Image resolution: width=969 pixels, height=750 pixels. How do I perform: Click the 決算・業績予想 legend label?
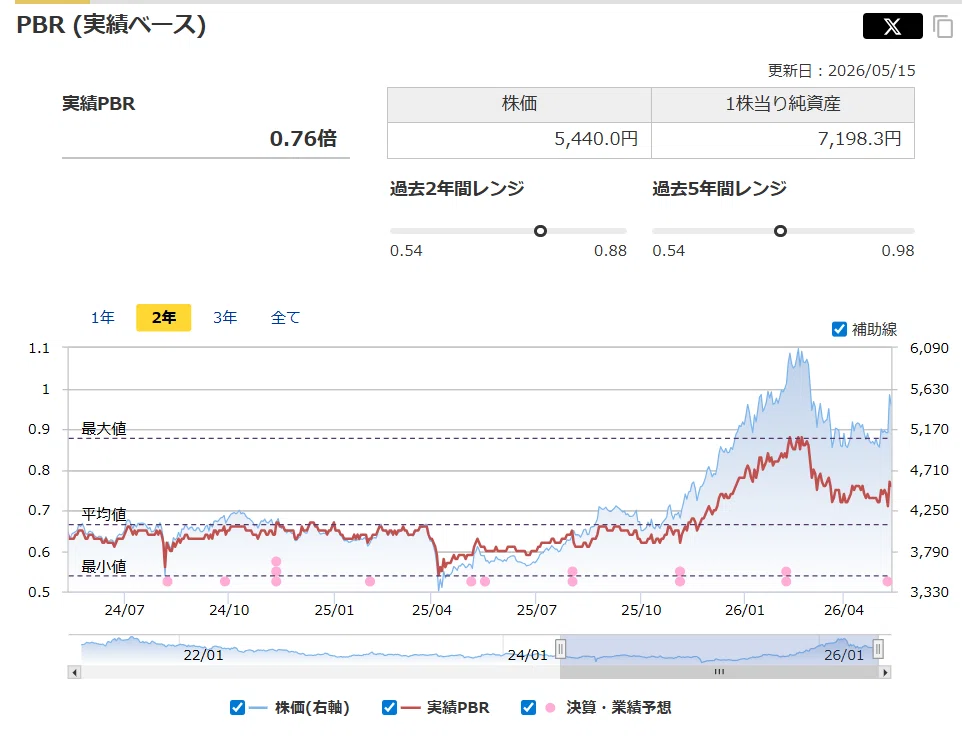coord(619,707)
